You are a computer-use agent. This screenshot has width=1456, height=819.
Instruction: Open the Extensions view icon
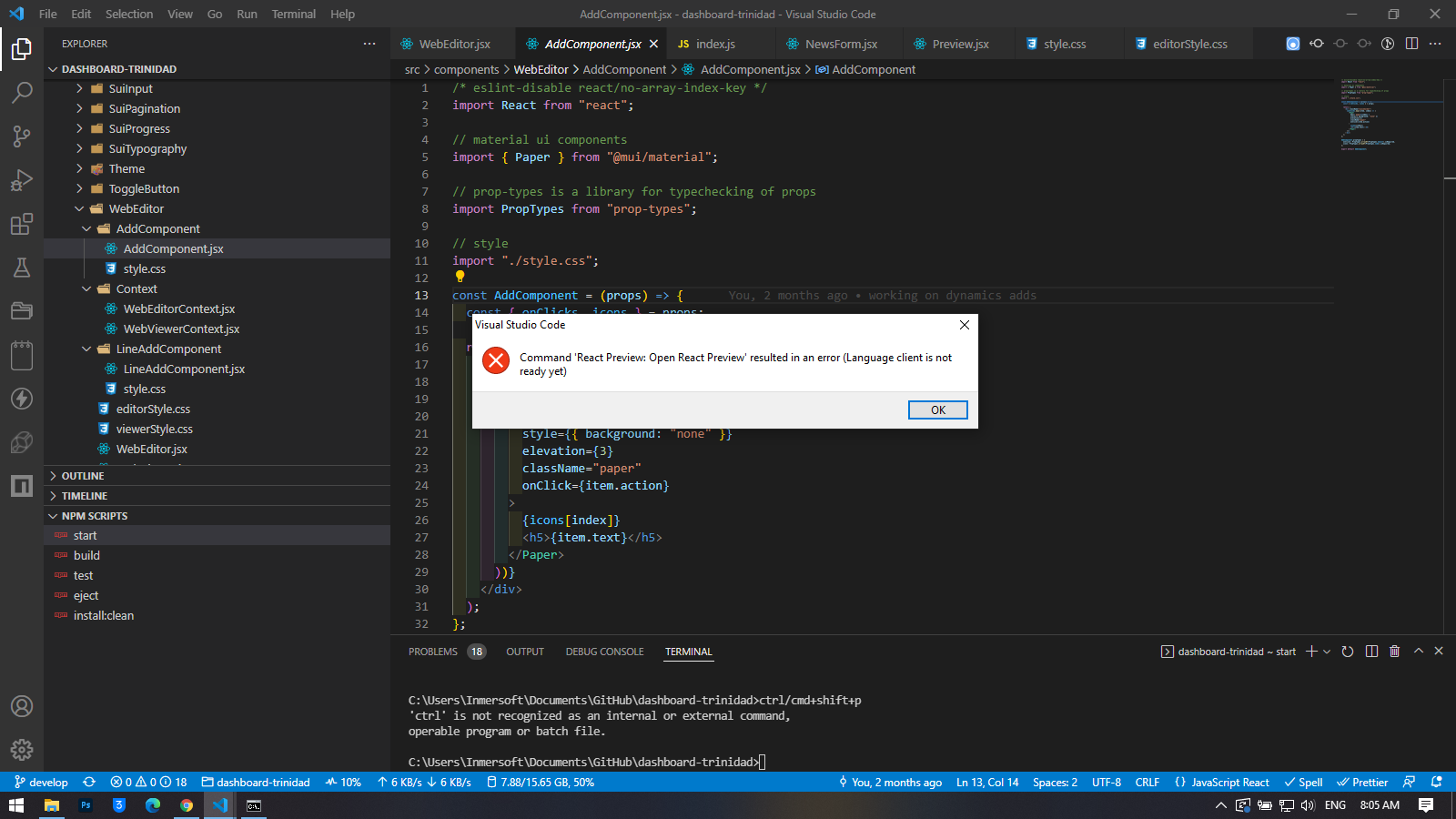click(22, 224)
